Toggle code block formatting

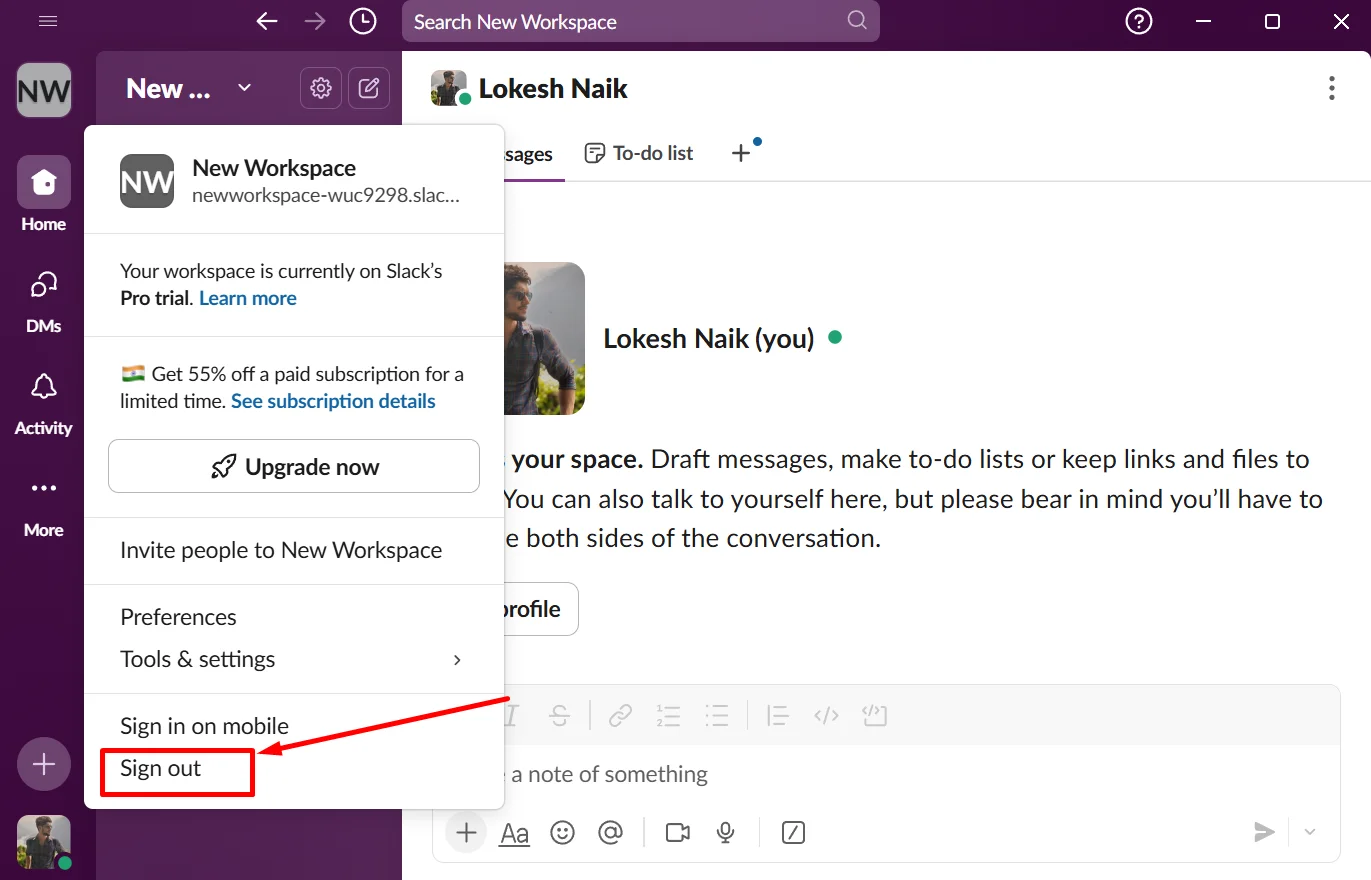[x=875, y=716]
